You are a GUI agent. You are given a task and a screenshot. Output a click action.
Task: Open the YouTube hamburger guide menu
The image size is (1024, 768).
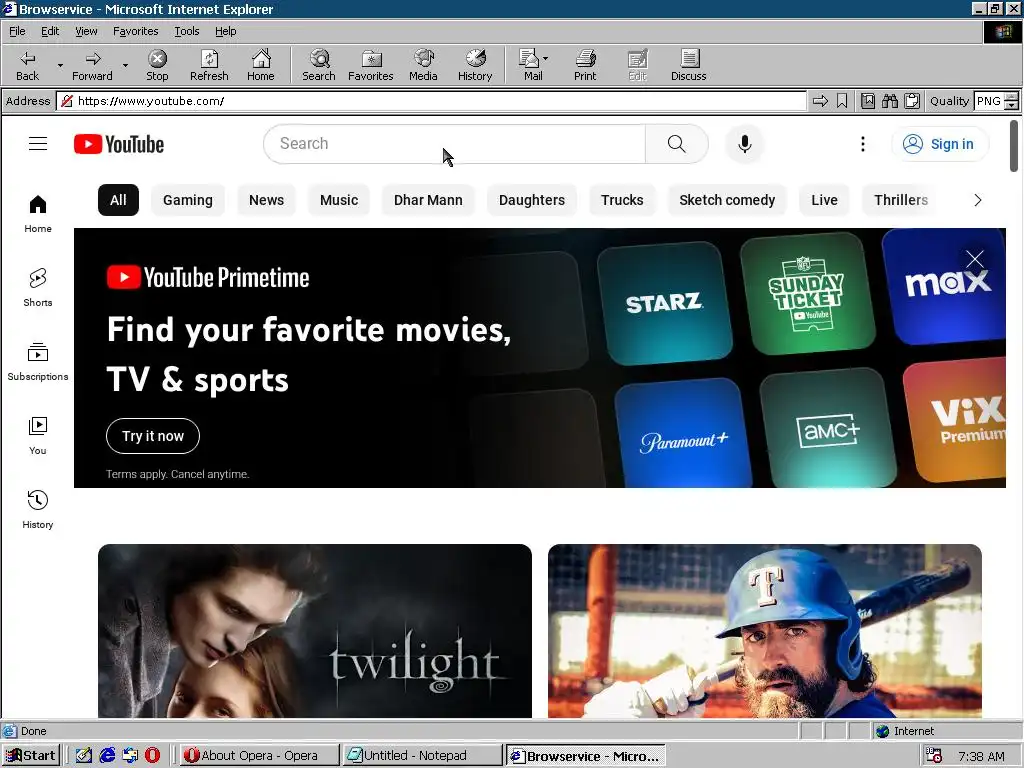(38, 144)
